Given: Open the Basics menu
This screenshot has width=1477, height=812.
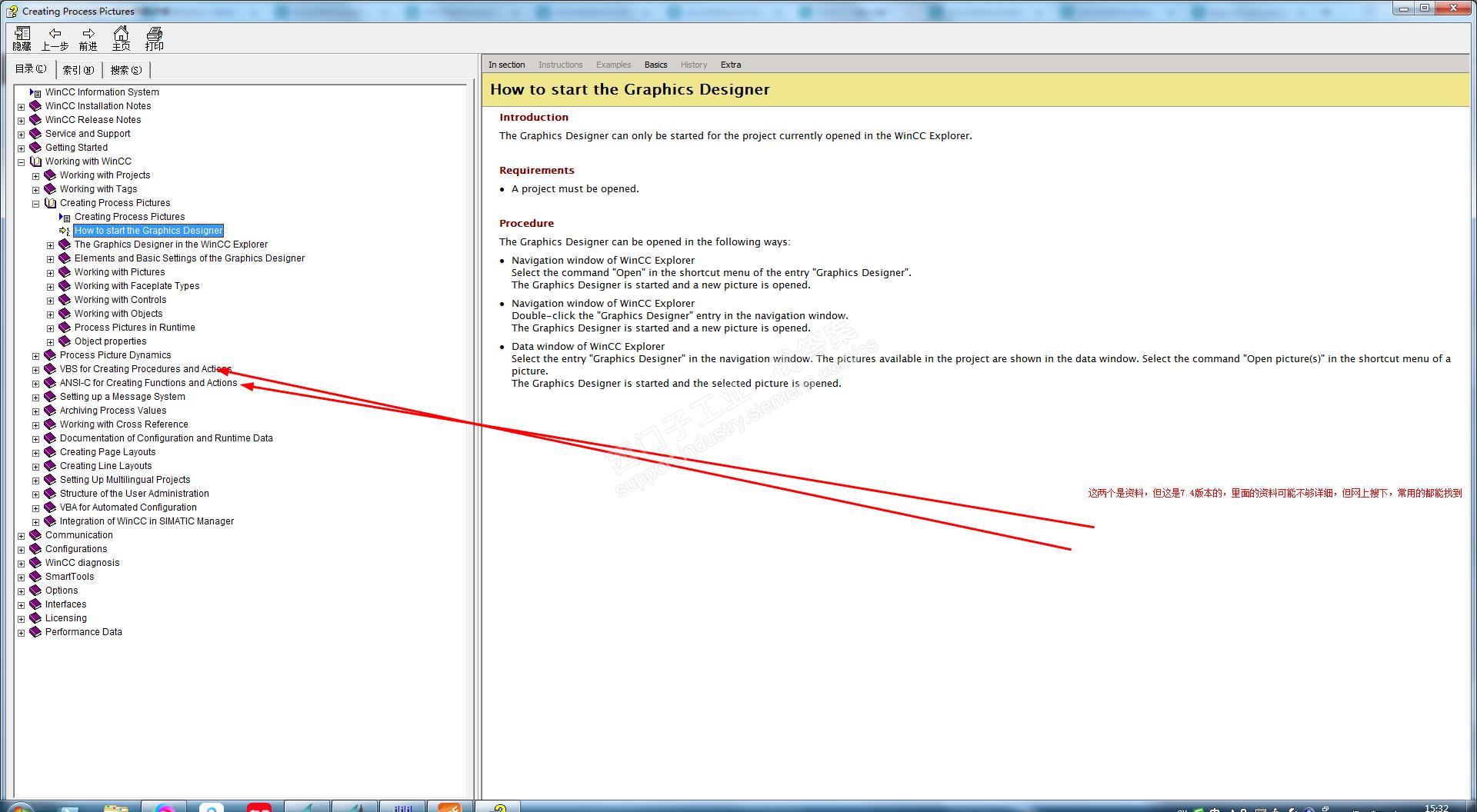Looking at the screenshot, I should pyautogui.click(x=655, y=65).
